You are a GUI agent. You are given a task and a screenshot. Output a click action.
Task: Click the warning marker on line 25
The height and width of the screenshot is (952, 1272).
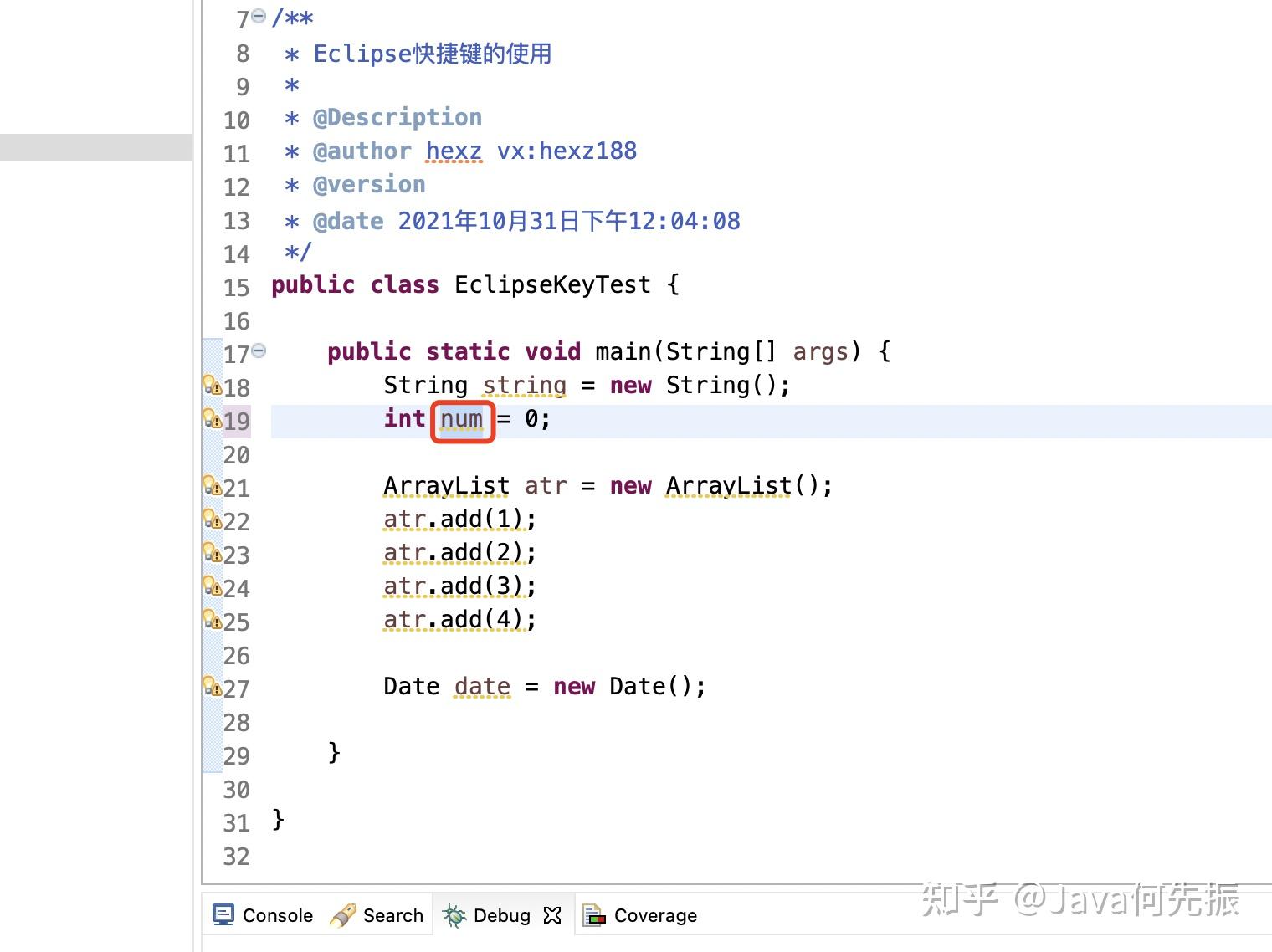click(x=213, y=619)
